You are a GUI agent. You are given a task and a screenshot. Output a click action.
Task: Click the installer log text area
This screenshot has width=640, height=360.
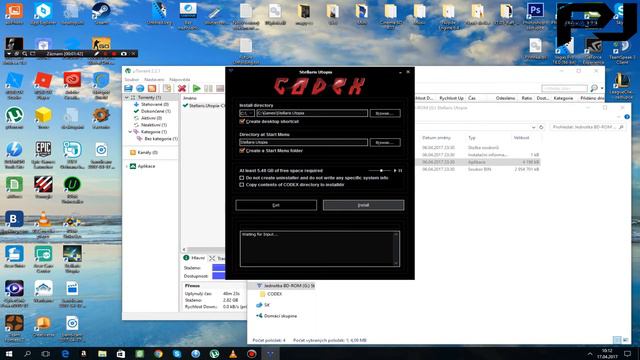pyautogui.click(x=320, y=249)
